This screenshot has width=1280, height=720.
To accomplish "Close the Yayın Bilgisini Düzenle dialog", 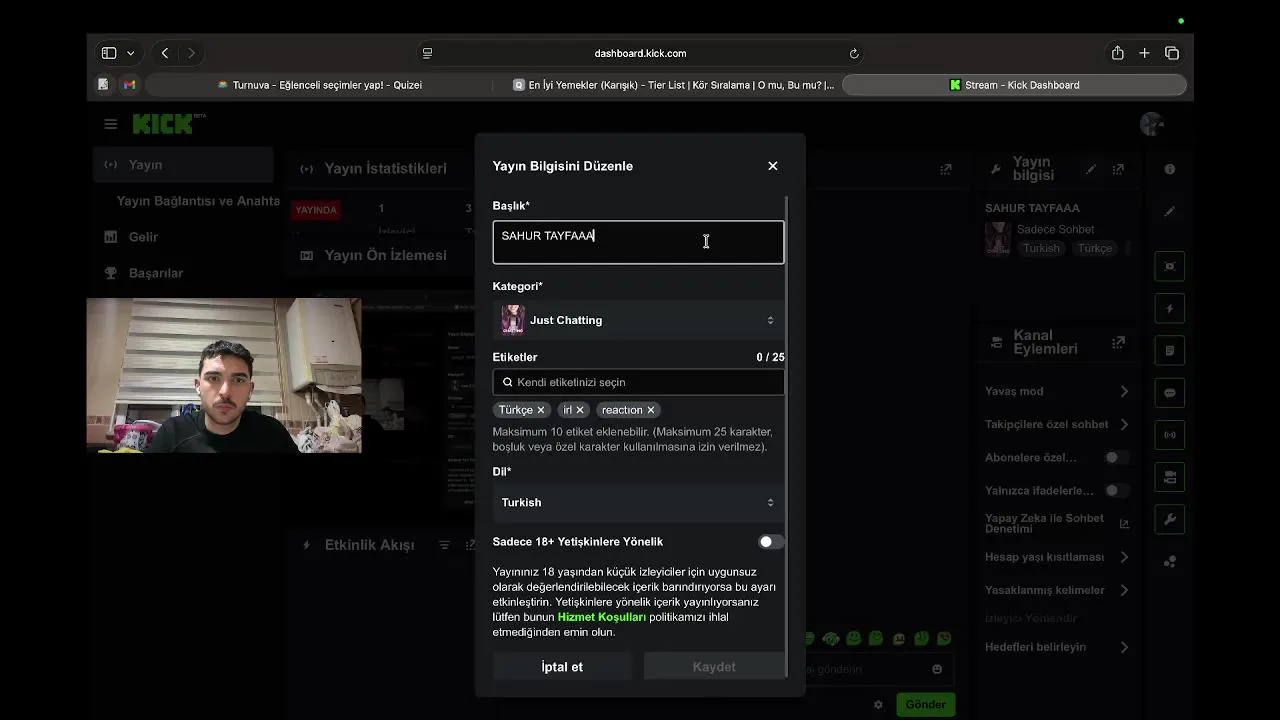I will point(772,166).
